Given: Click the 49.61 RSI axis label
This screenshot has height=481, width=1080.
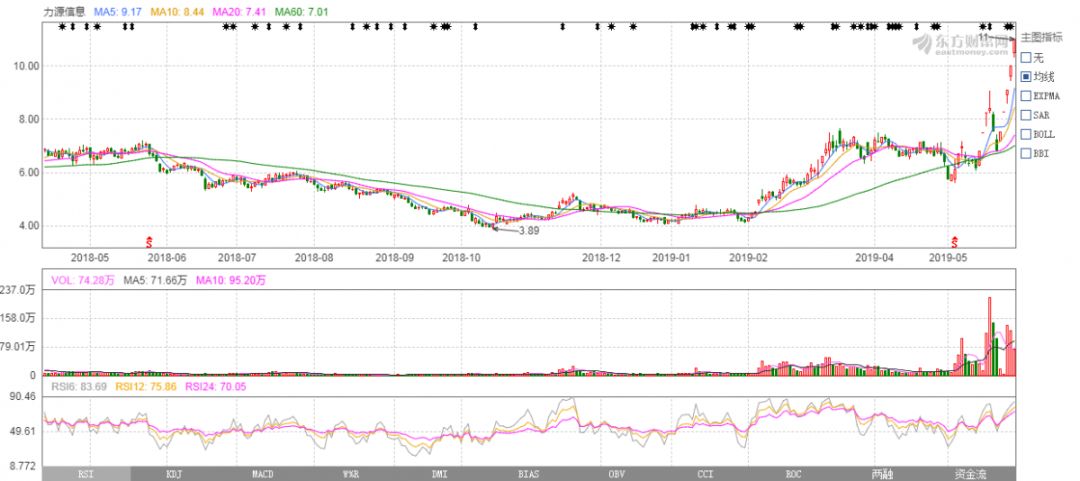Looking at the screenshot, I should pos(21,431).
